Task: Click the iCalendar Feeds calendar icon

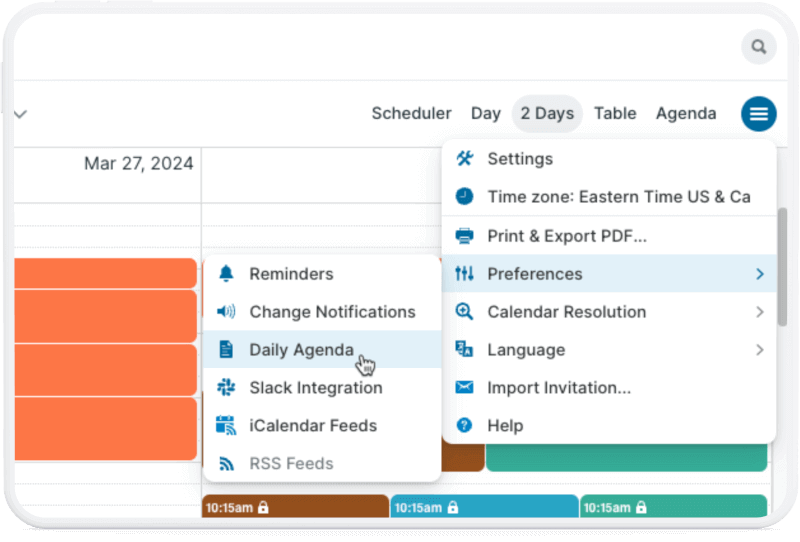Action: pos(226,425)
